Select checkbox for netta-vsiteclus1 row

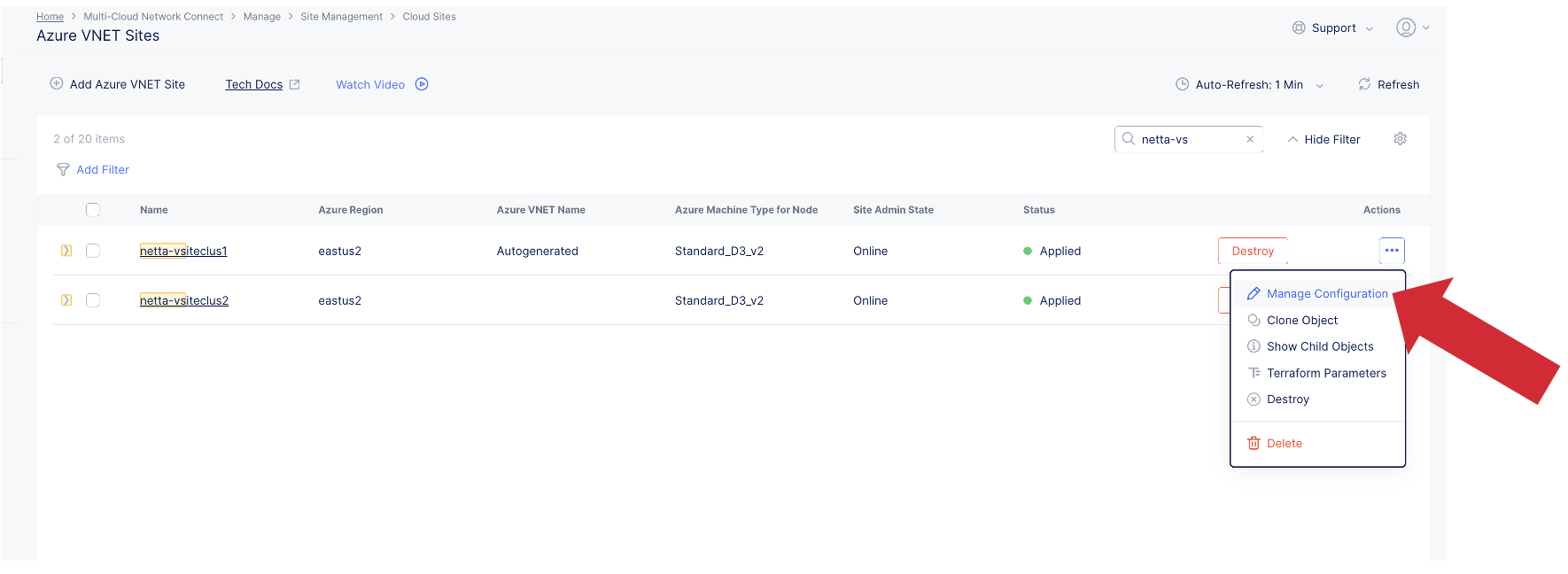[x=93, y=251]
